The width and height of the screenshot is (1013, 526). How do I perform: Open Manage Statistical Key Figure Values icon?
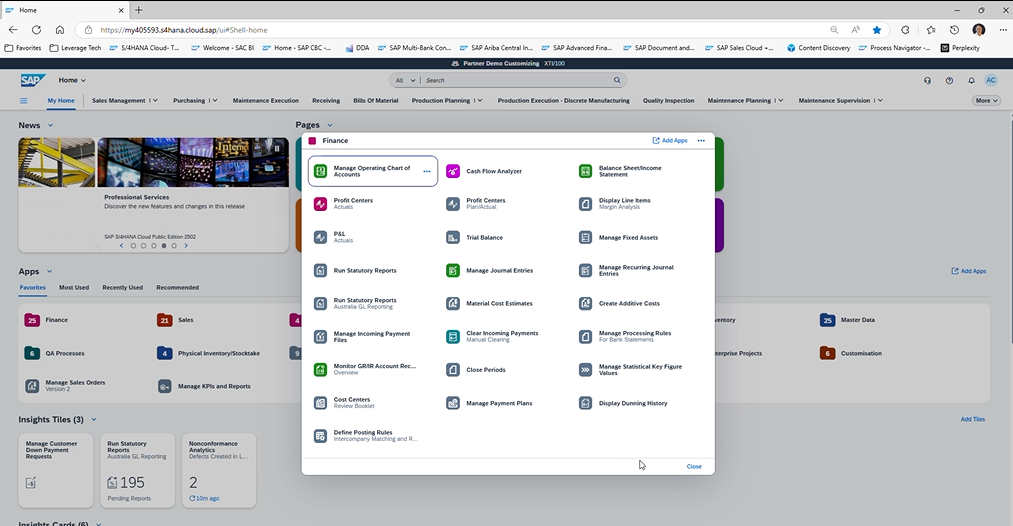point(585,370)
